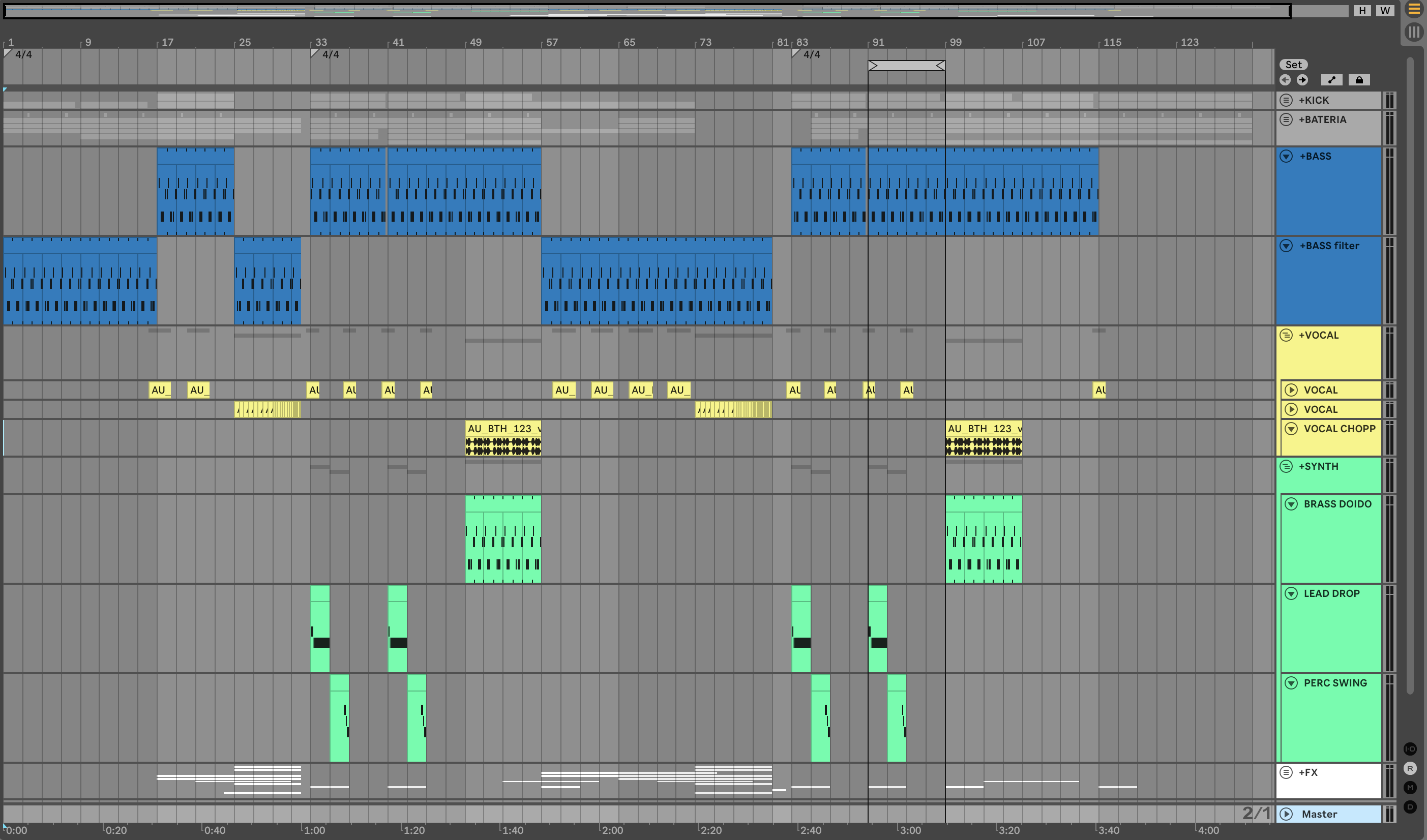Unfold the PERC SWING track arrow
Screen dimensions: 1427x840
tap(1291, 683)
